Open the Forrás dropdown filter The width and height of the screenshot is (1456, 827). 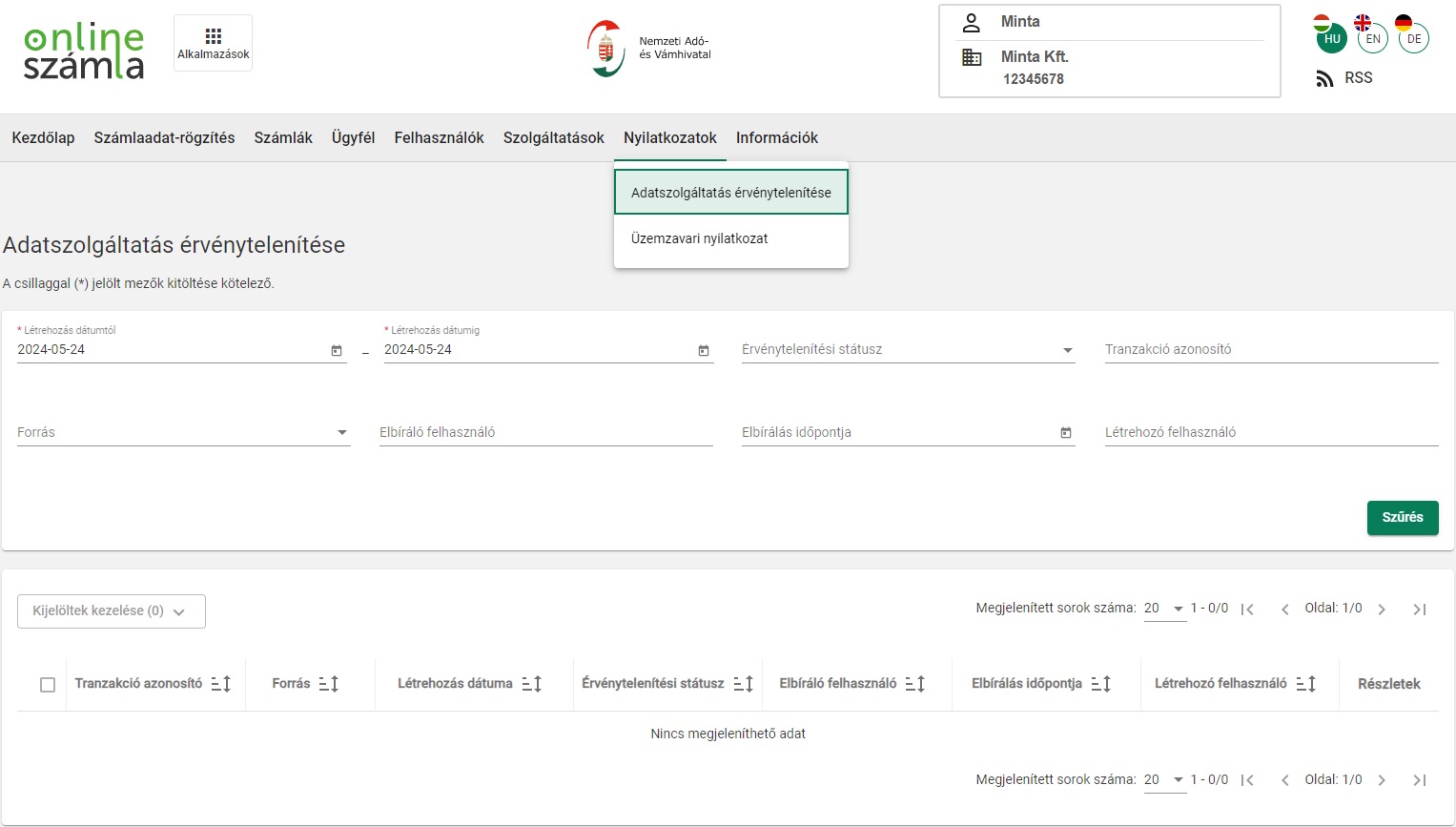pyautogui.click(x=342, y=433)
